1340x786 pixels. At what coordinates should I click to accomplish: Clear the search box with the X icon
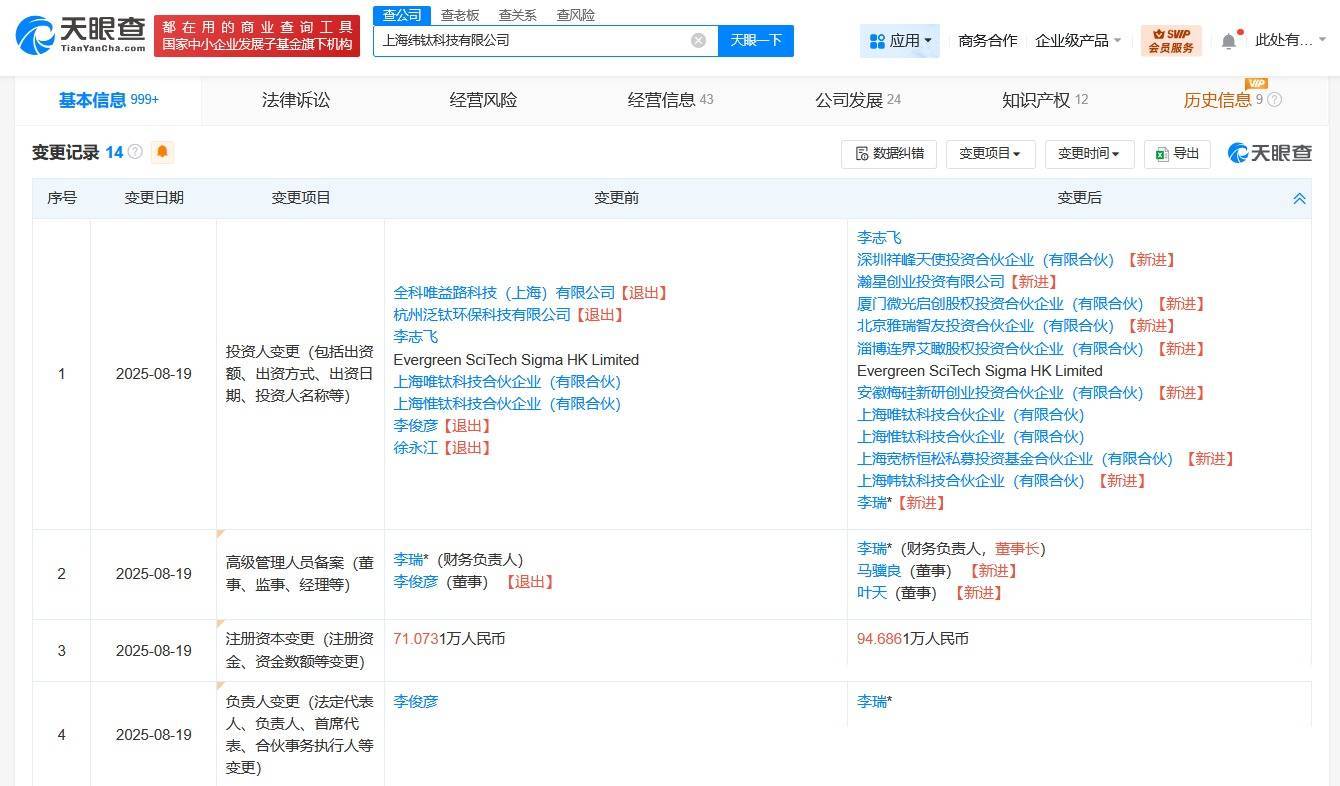coord(698,40)
